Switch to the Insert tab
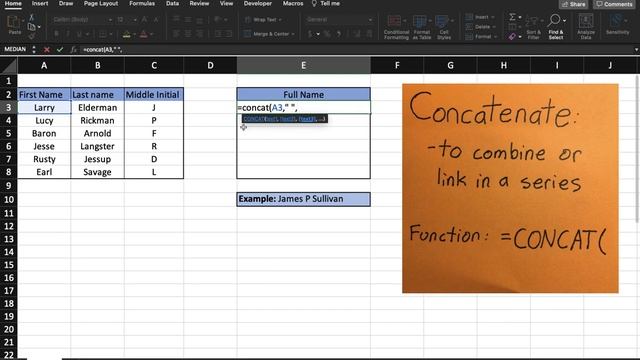Viewport: 640px width, 360px height. (40, 3)
